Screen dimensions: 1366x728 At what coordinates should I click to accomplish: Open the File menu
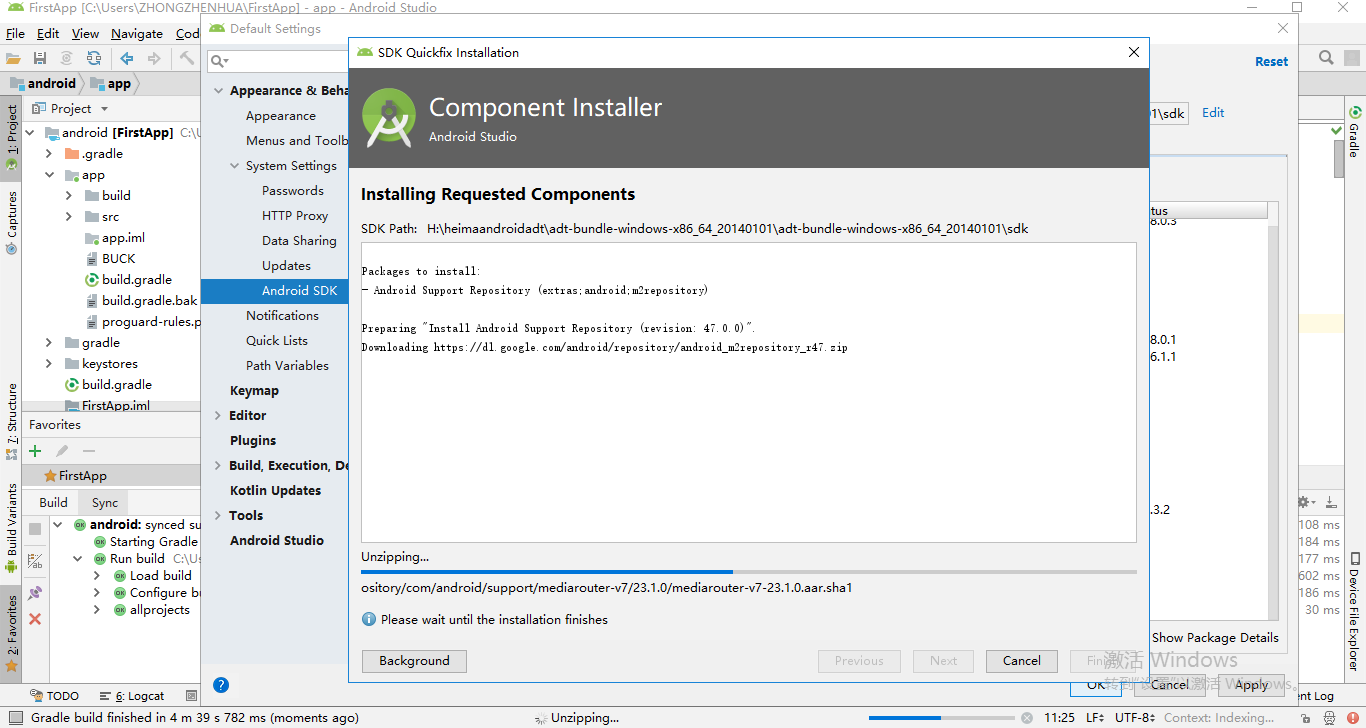[x=15, y=33]
